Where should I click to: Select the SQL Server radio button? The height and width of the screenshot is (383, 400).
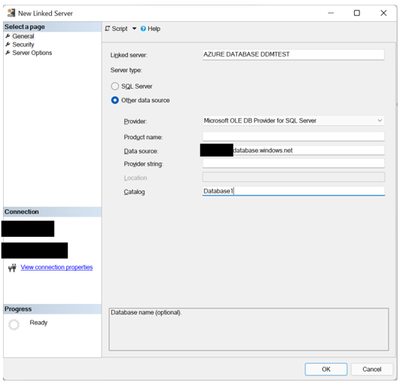(x=115, y=86)
